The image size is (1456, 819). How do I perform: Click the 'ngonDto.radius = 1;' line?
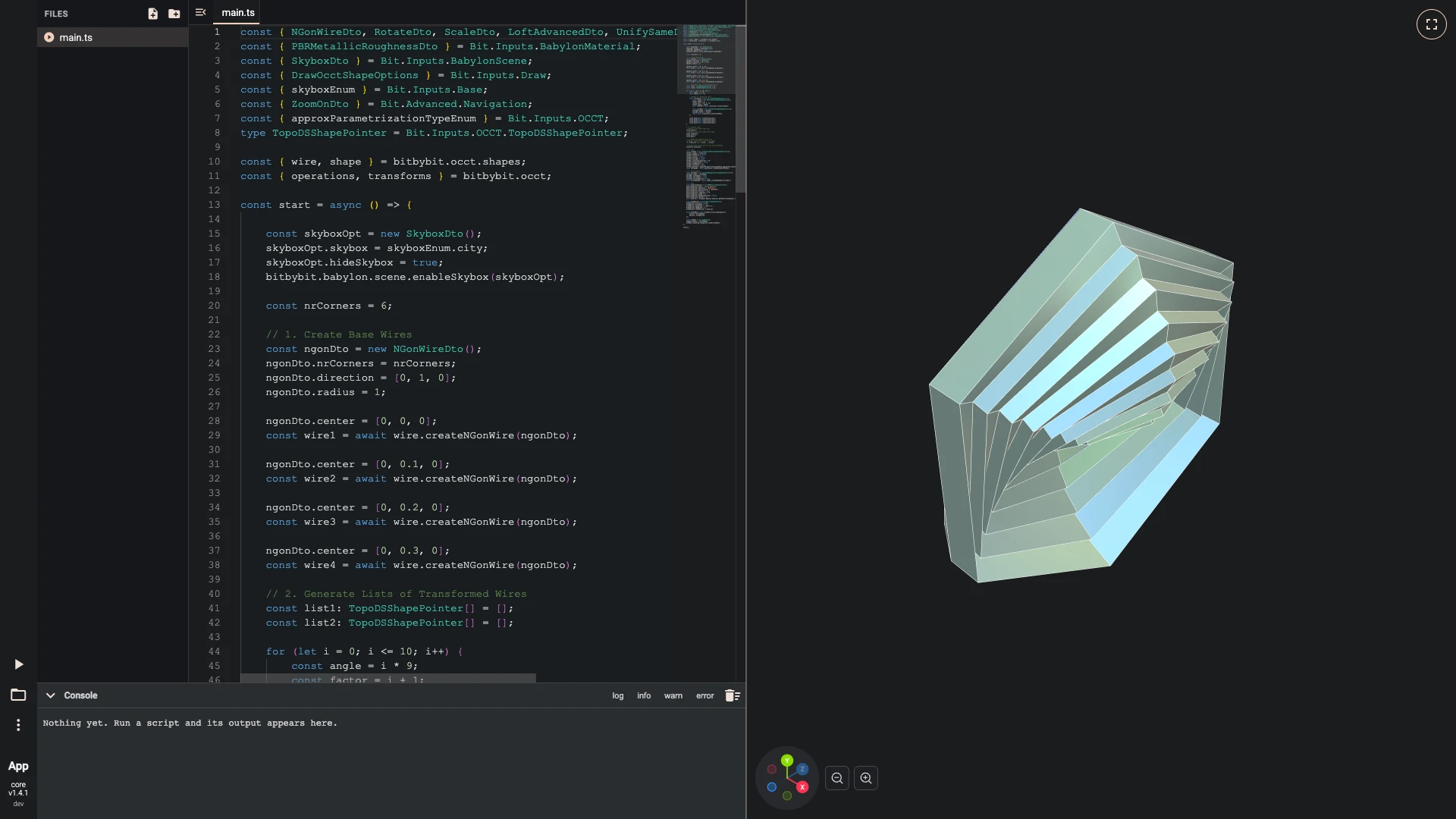point(325,392)
